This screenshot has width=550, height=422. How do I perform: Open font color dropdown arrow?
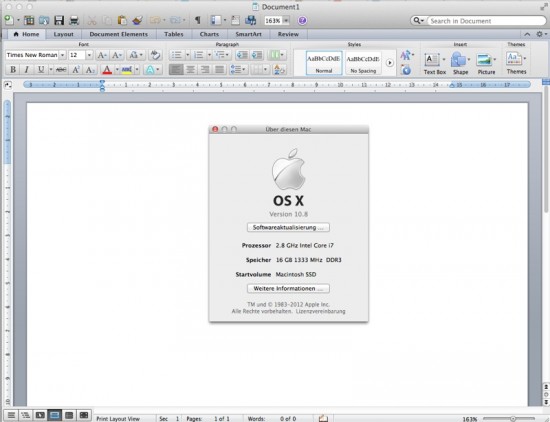pos(117,69)
